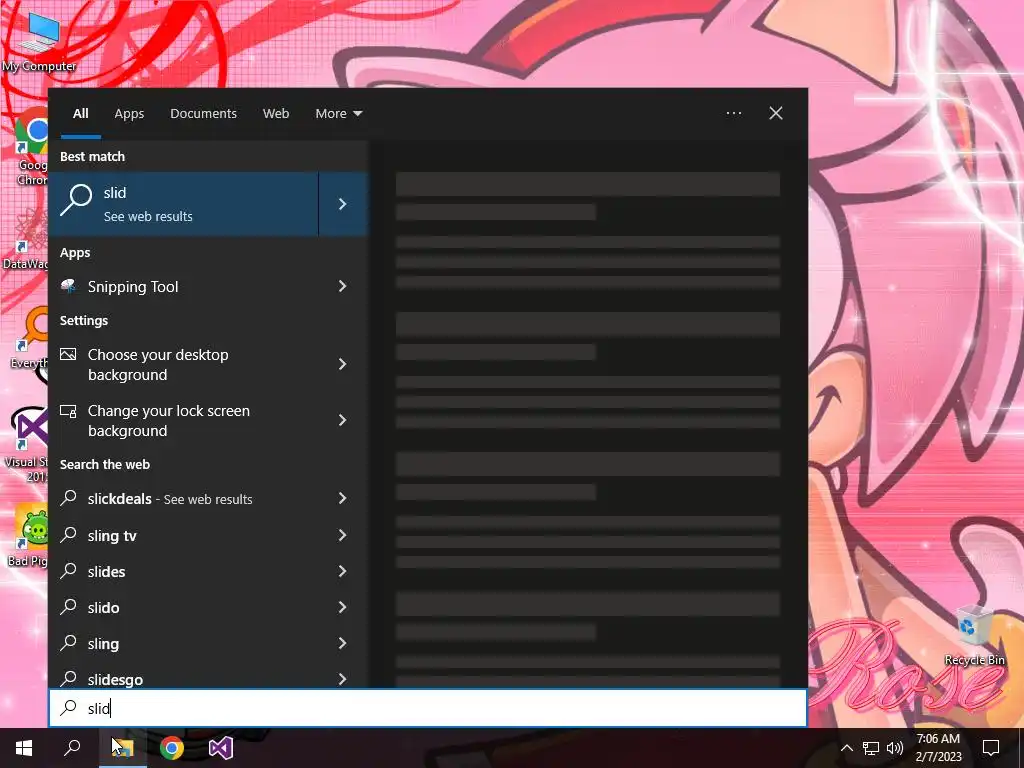
Task: Click the taskbar search magnifier
Action: pos(72,748)
